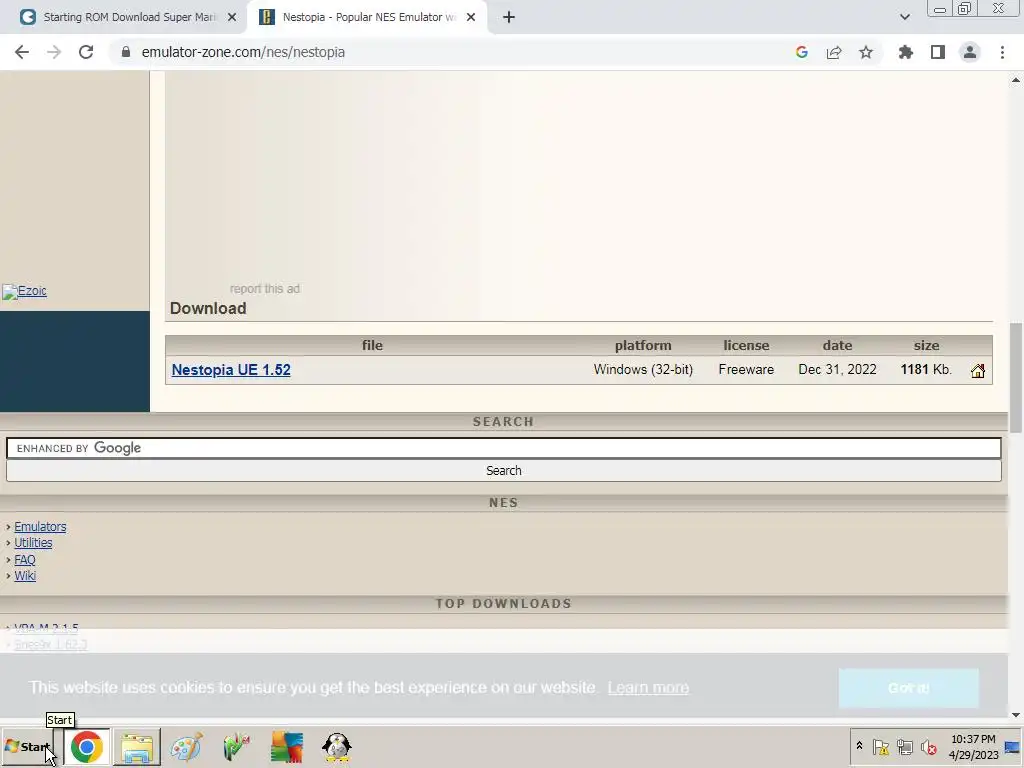Open Action Center flag tray icon
Screen dimensions: 1024x768
[x=881, y=746]
